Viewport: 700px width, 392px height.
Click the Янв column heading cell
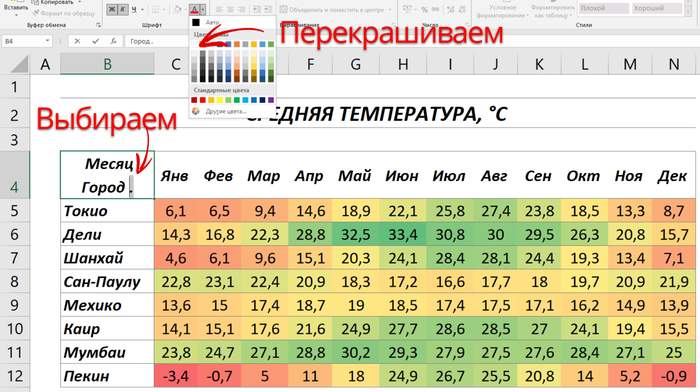(x=175, y=175)
